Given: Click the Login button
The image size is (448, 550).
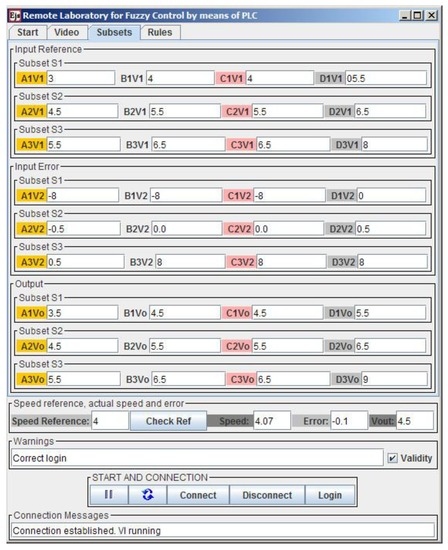Looking at the screenshot, I should point(330,495).
